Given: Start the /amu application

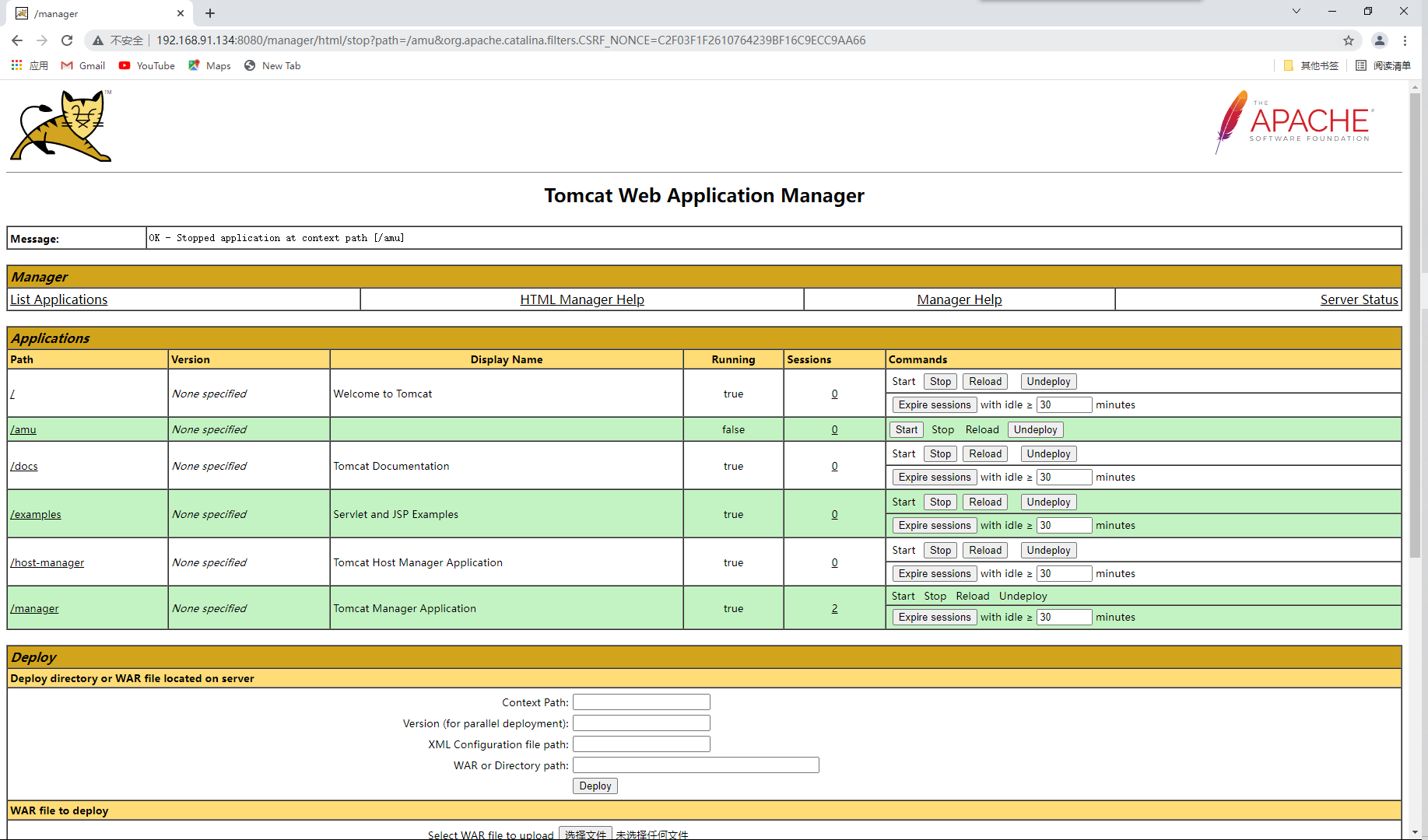Looking at the screenshot, I should 907,429.
